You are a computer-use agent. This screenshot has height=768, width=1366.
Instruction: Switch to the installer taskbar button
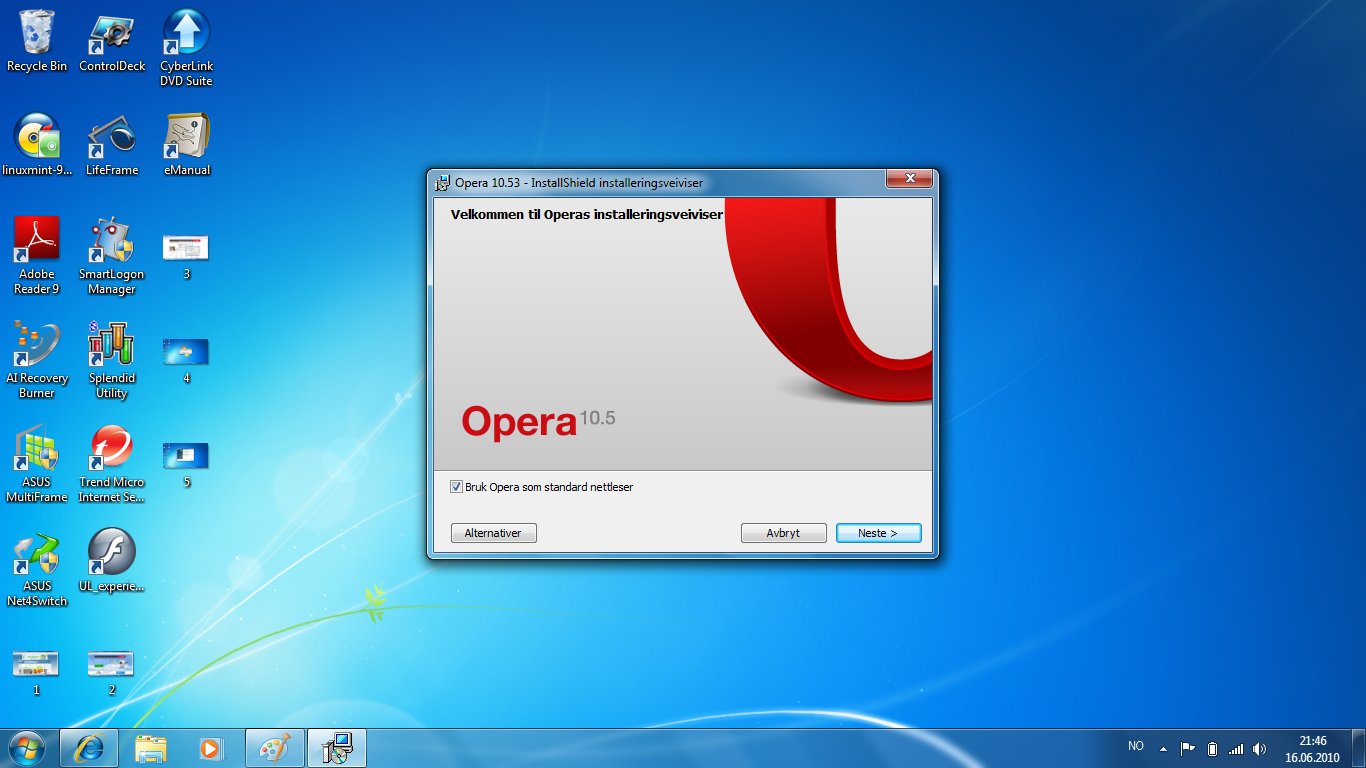337,747
